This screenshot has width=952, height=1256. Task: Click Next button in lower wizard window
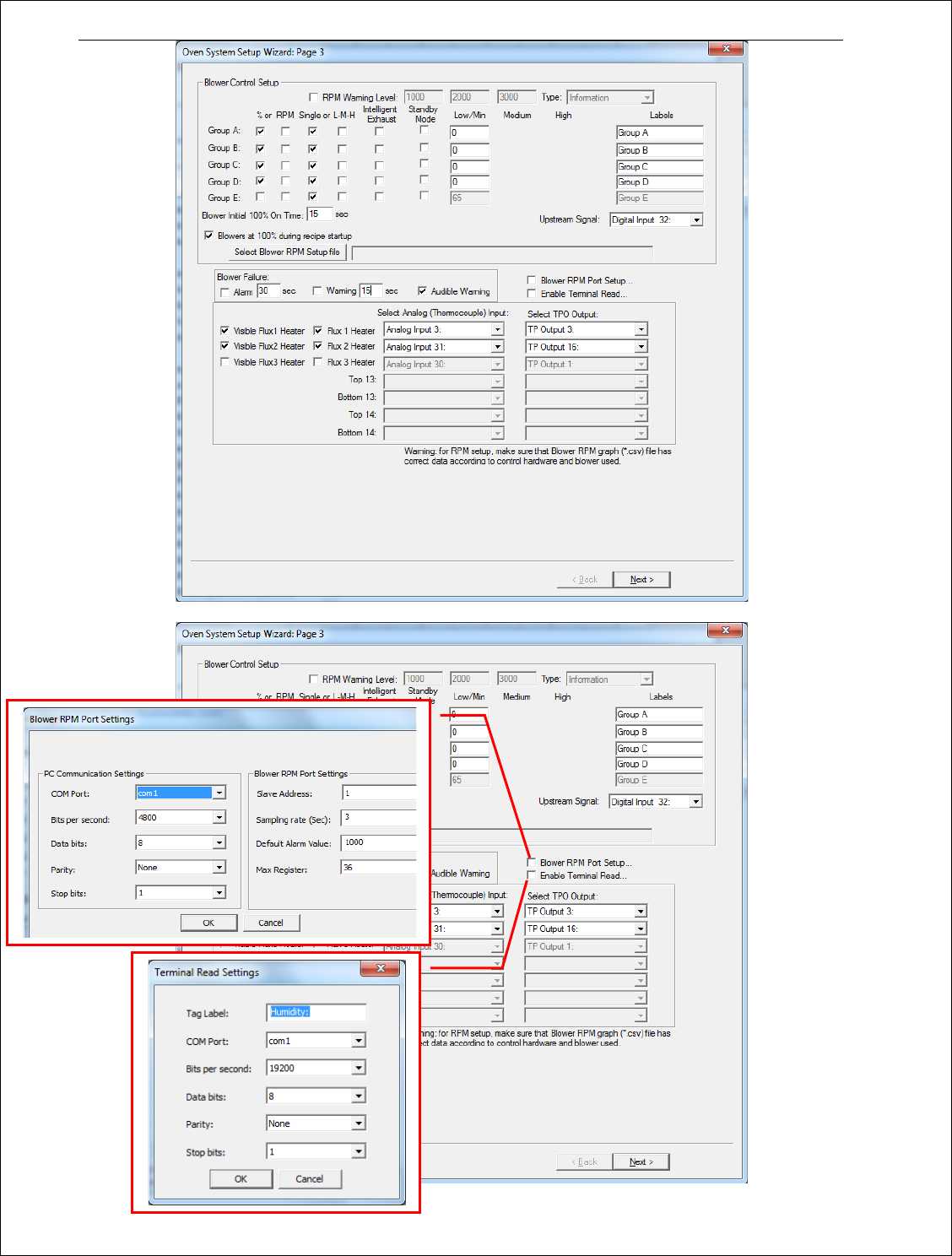[x=641, y=1161]
